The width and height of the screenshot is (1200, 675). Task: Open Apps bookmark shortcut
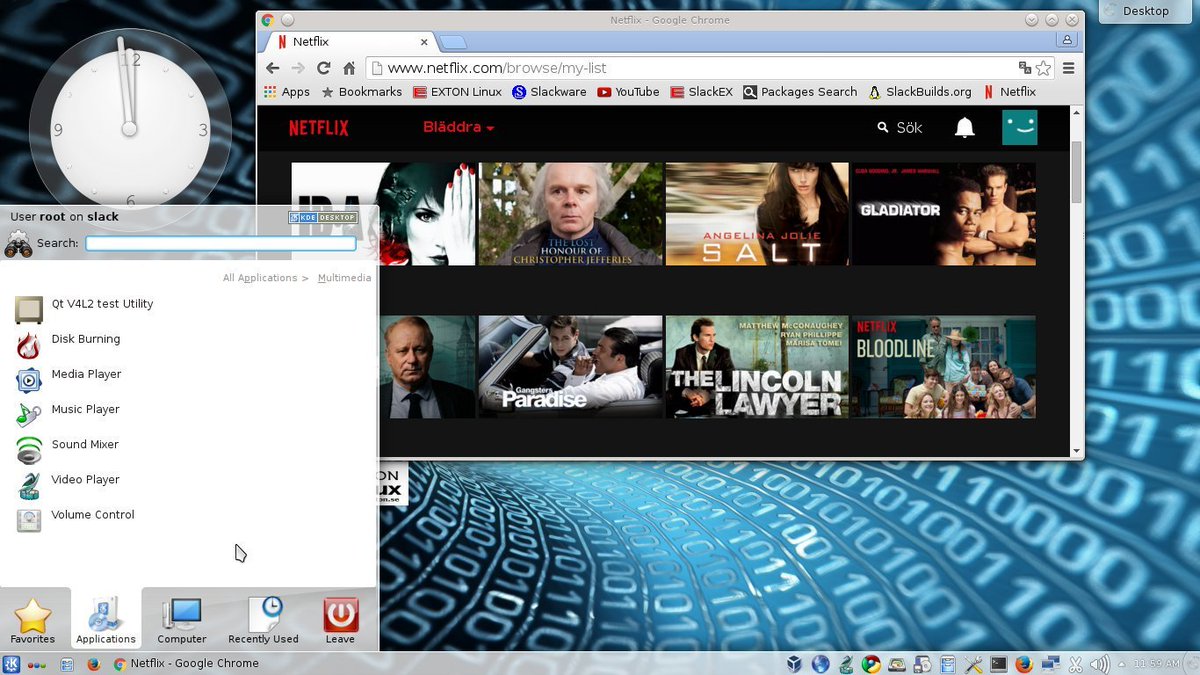tap(287, 92)
